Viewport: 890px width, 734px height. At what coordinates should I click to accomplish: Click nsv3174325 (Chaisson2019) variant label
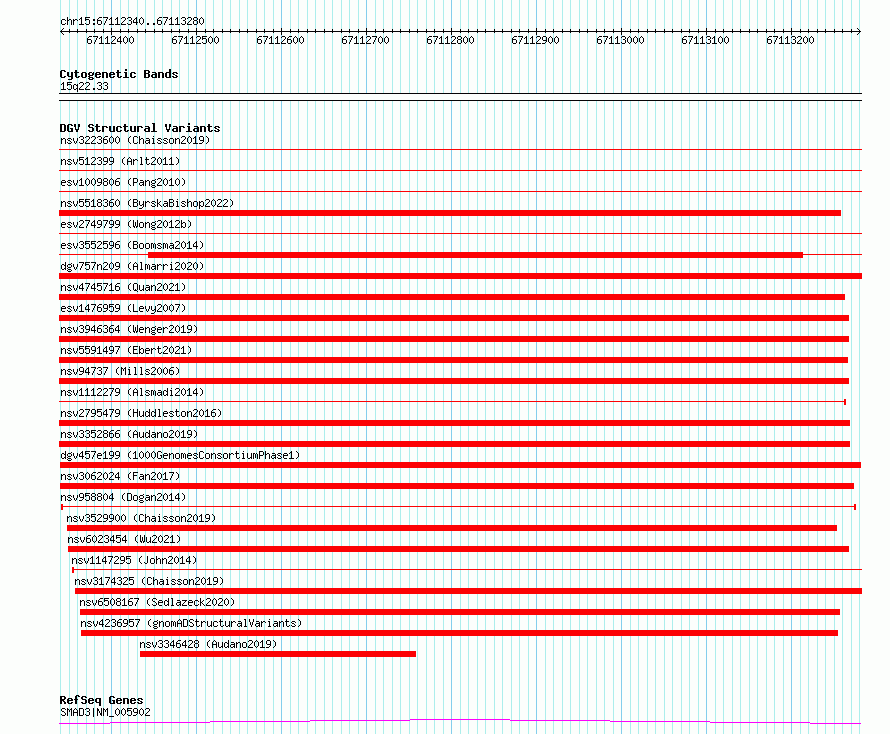pyautogui.click(x=149, y=581)
